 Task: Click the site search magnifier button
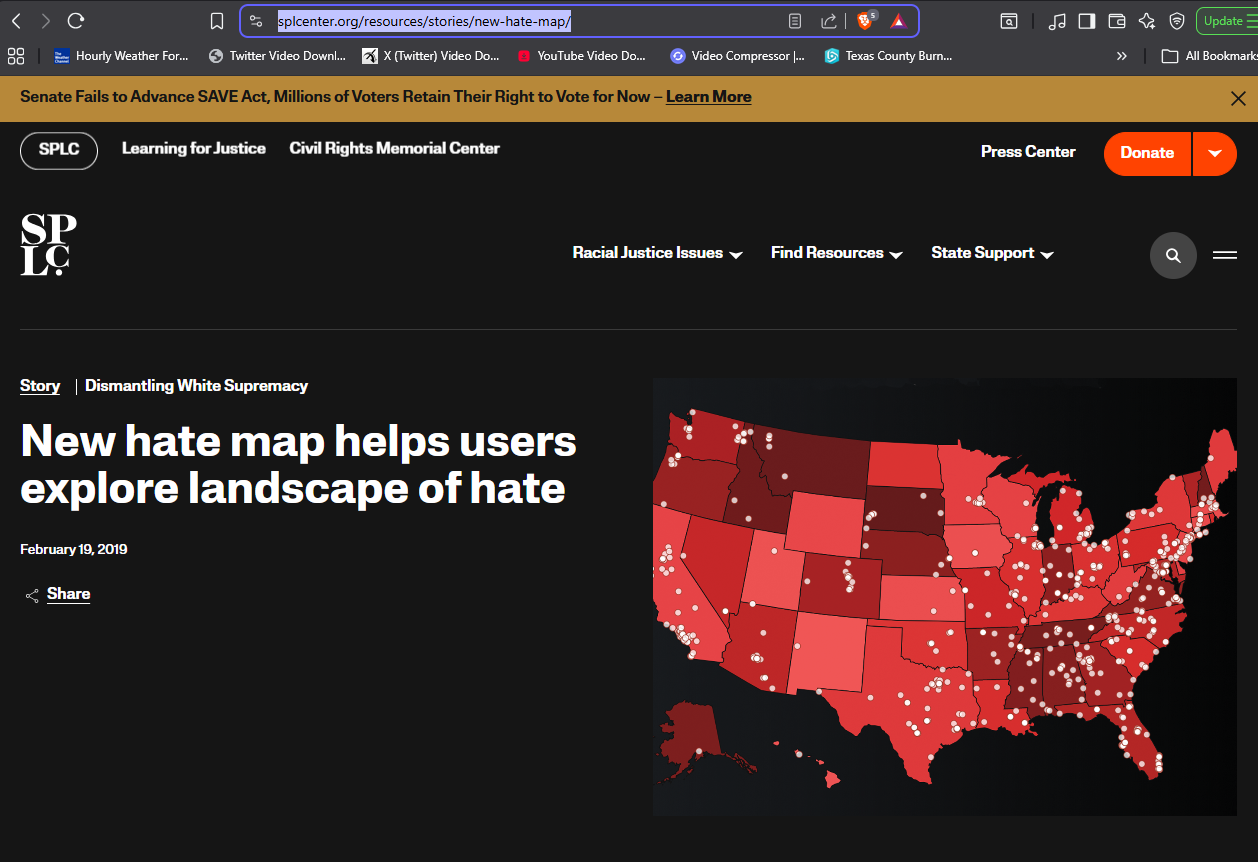point(1173,256)
